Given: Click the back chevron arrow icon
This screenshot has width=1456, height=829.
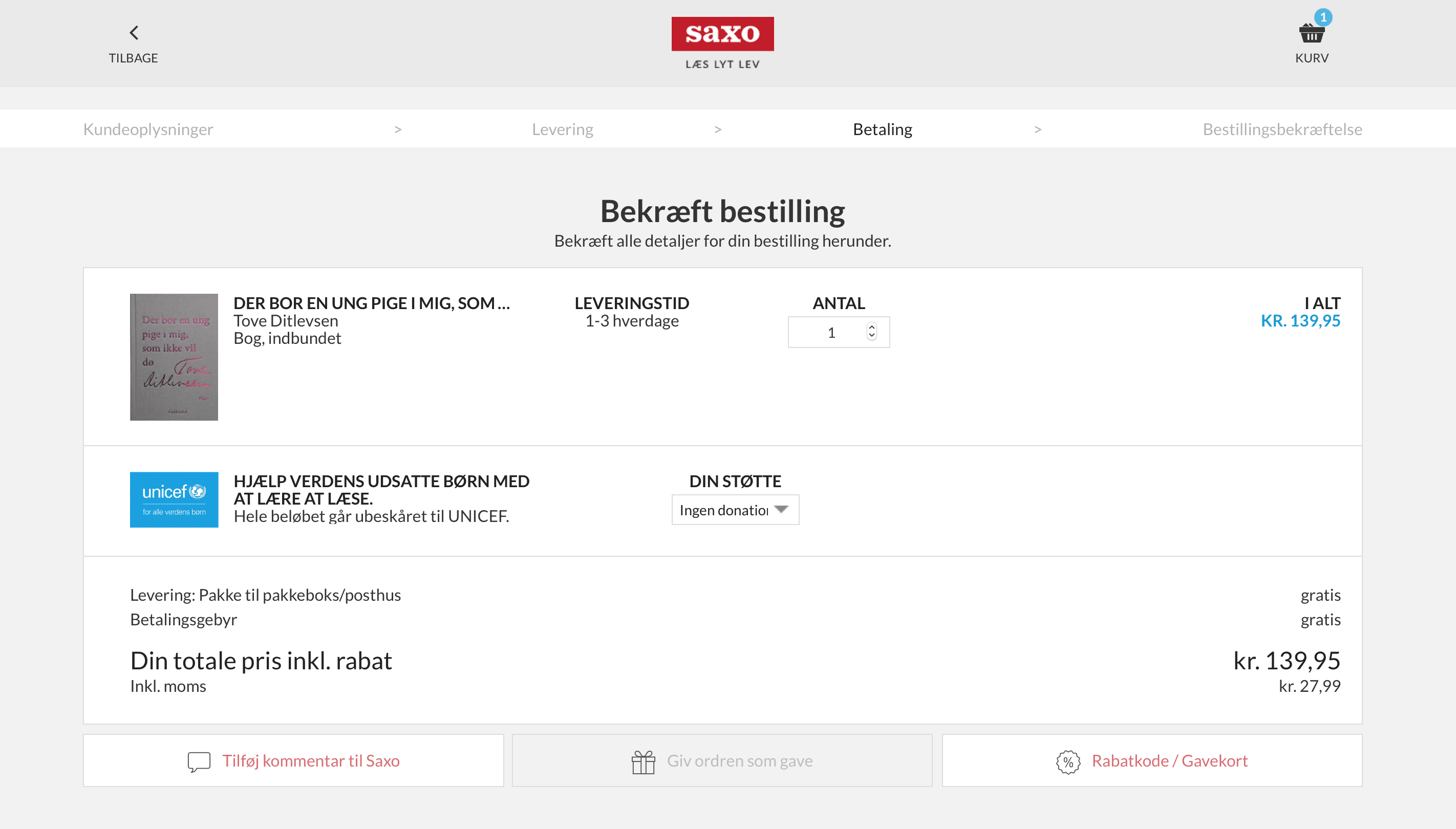Looking at the screenshot, I should pyautogui.click(x=134, y=32).
